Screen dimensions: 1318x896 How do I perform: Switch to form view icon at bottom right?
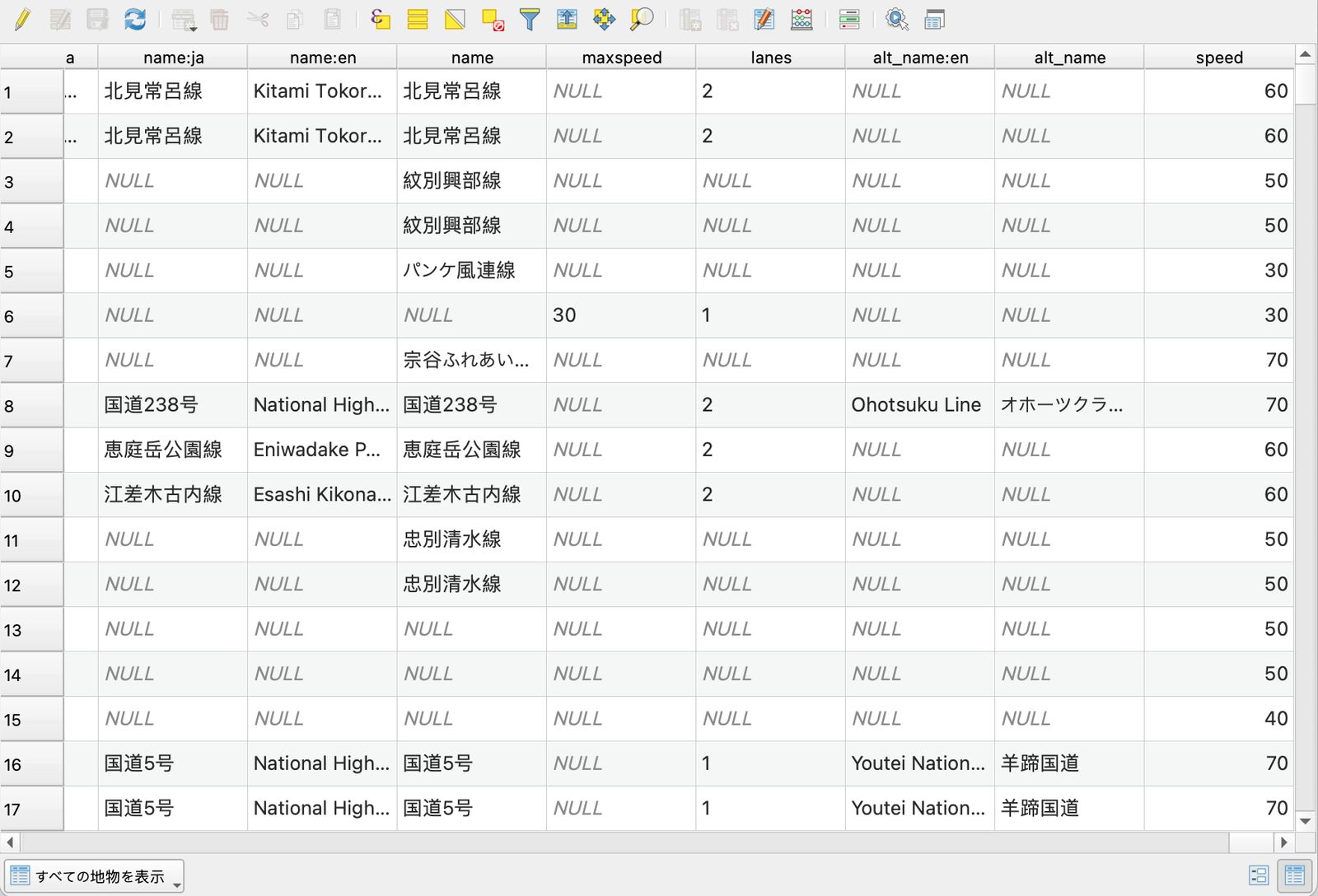(x=1259, y=875)
